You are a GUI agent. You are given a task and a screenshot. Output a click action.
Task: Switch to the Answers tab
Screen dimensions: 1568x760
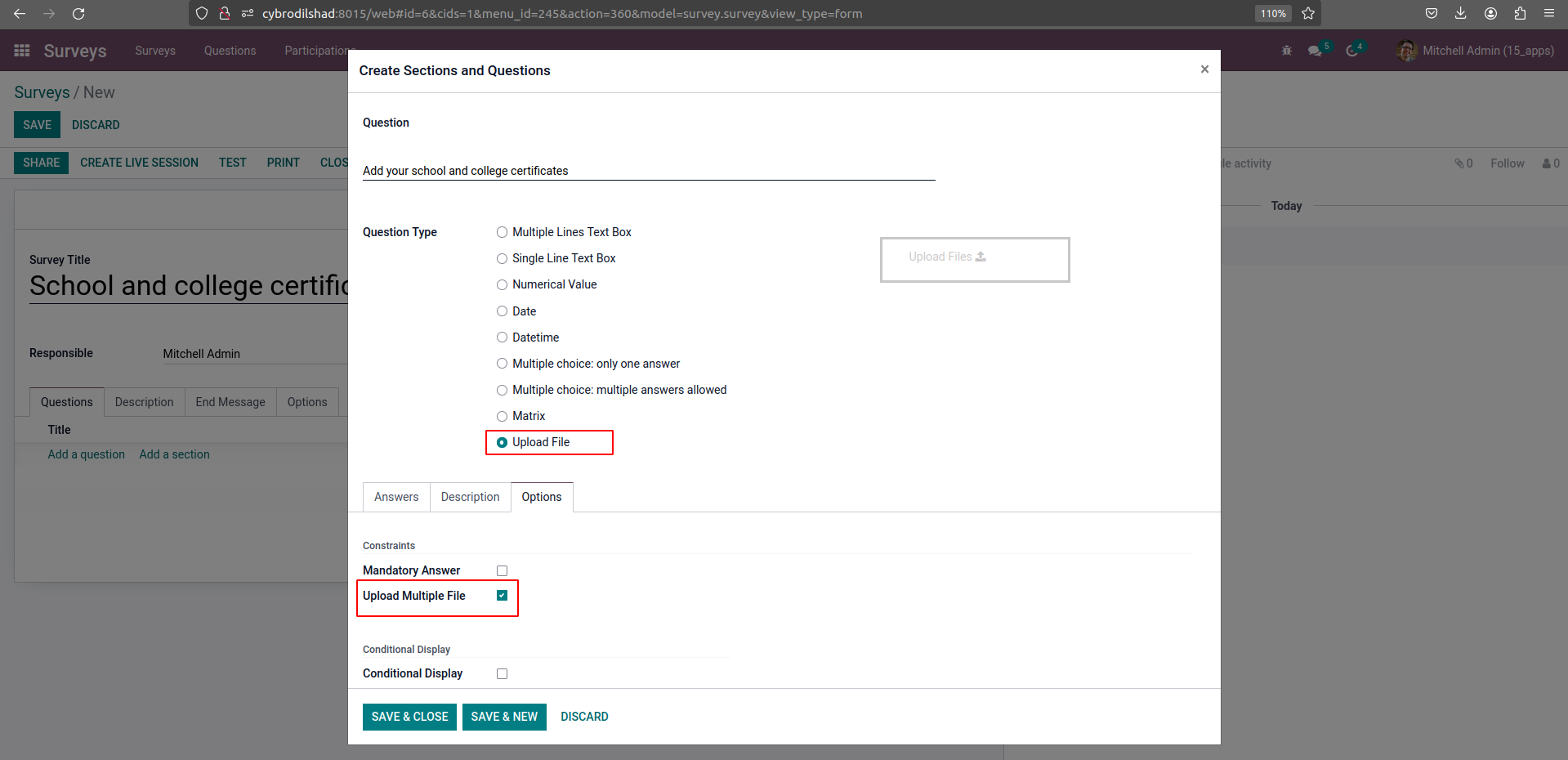click(396, 497)
